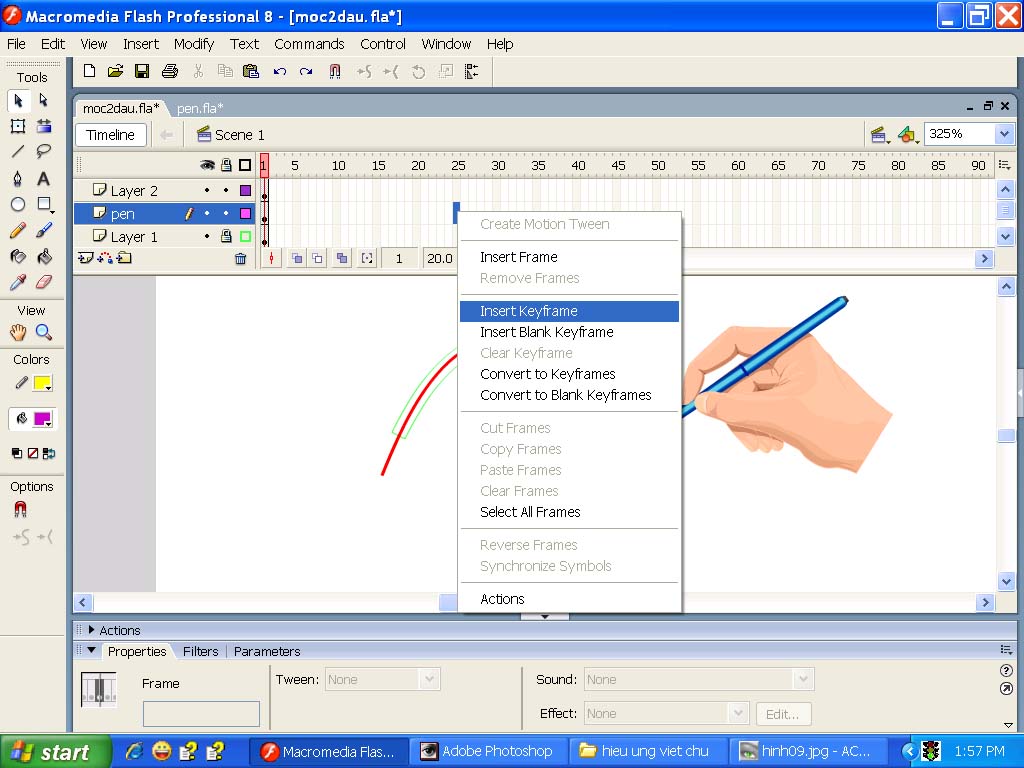The image size is (1024, 768).
Task: Click the Insert Layer icon
Action: [x=85, y=258]
